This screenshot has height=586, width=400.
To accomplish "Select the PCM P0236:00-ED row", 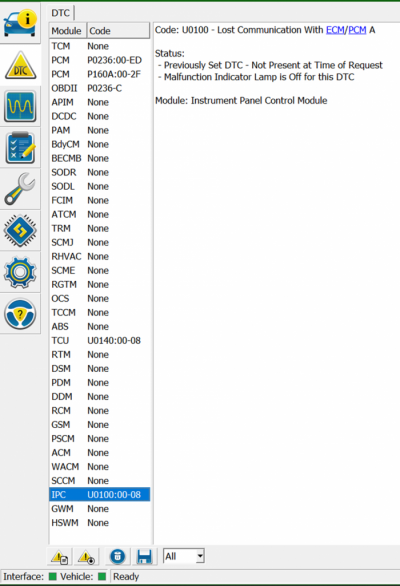I will click(99, 60).
